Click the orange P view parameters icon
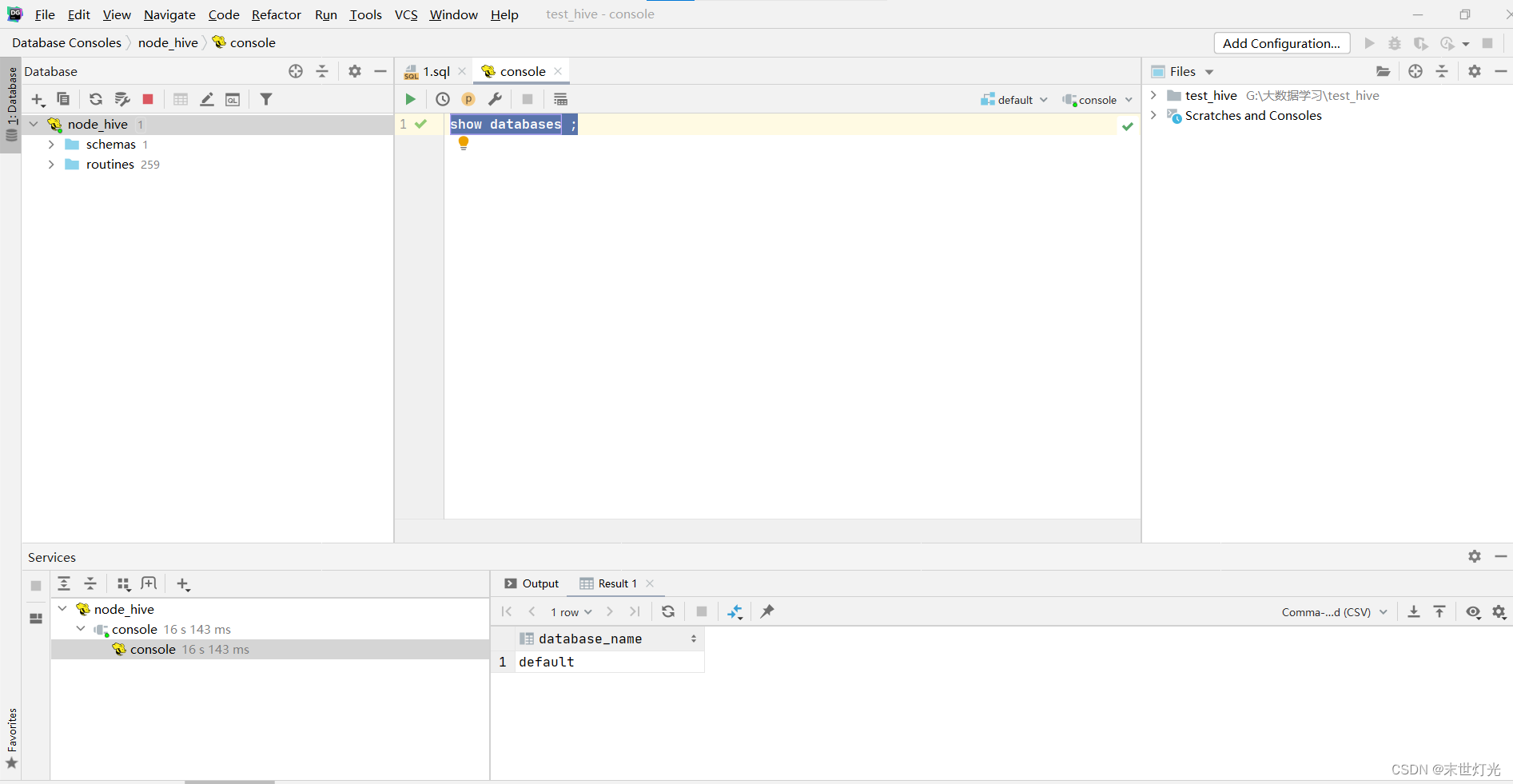 click(468, 99)
